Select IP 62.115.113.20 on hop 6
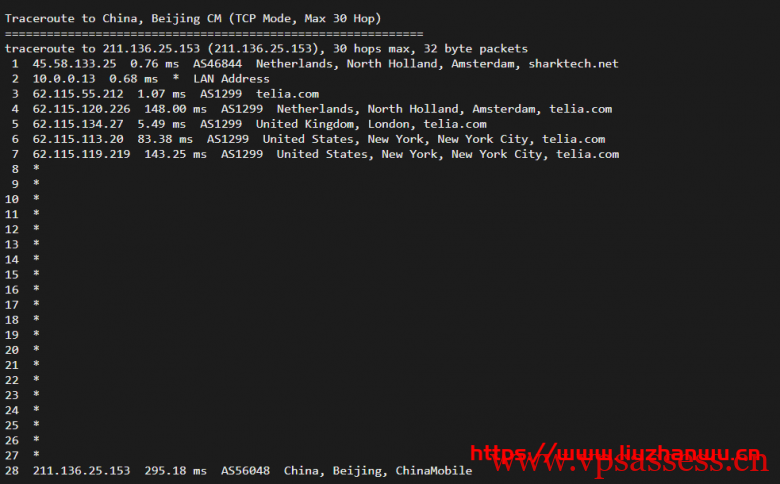This screenshot has width=780, height=484. tap(78, 139)
